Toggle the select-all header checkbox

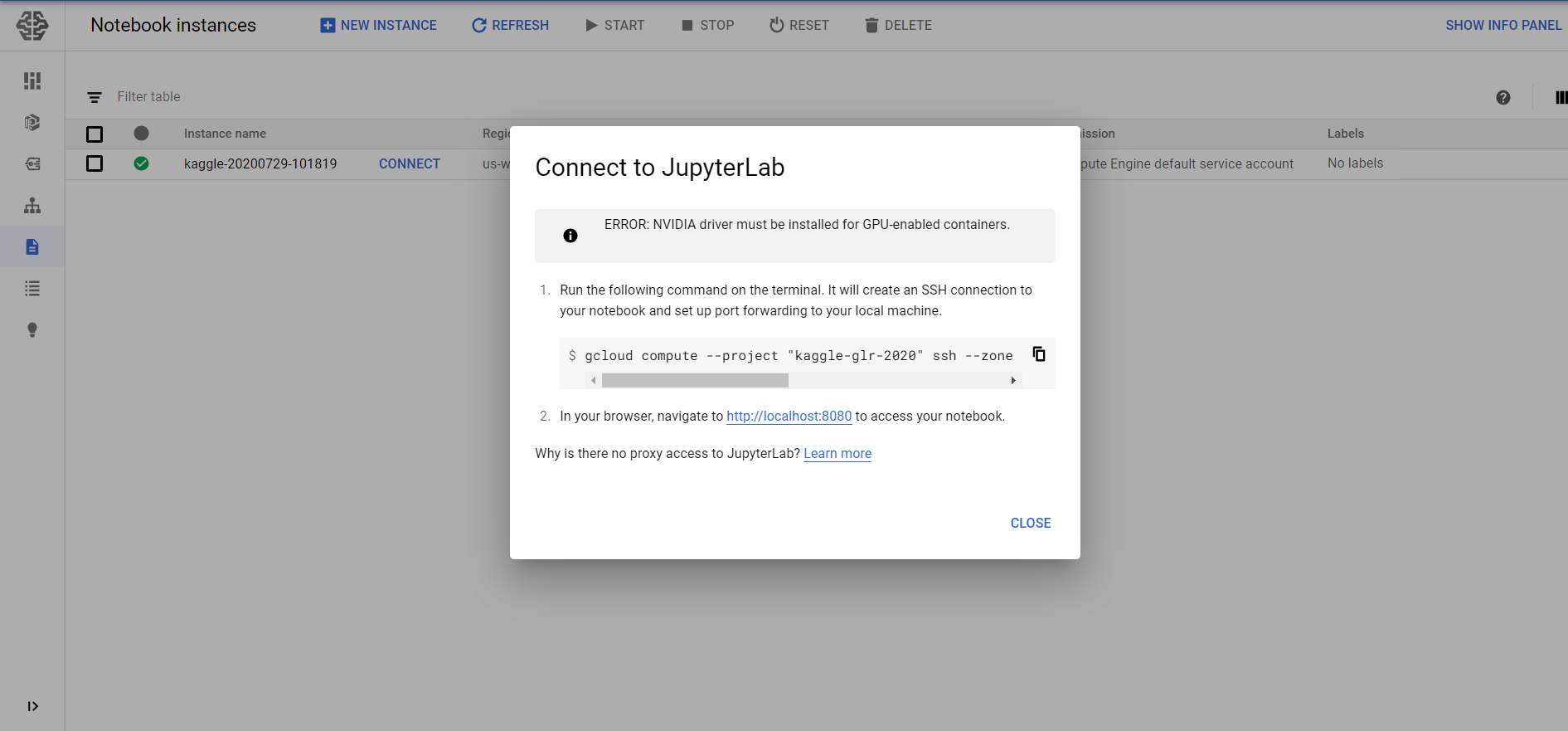pyautogui.click(x=95, y=134)
